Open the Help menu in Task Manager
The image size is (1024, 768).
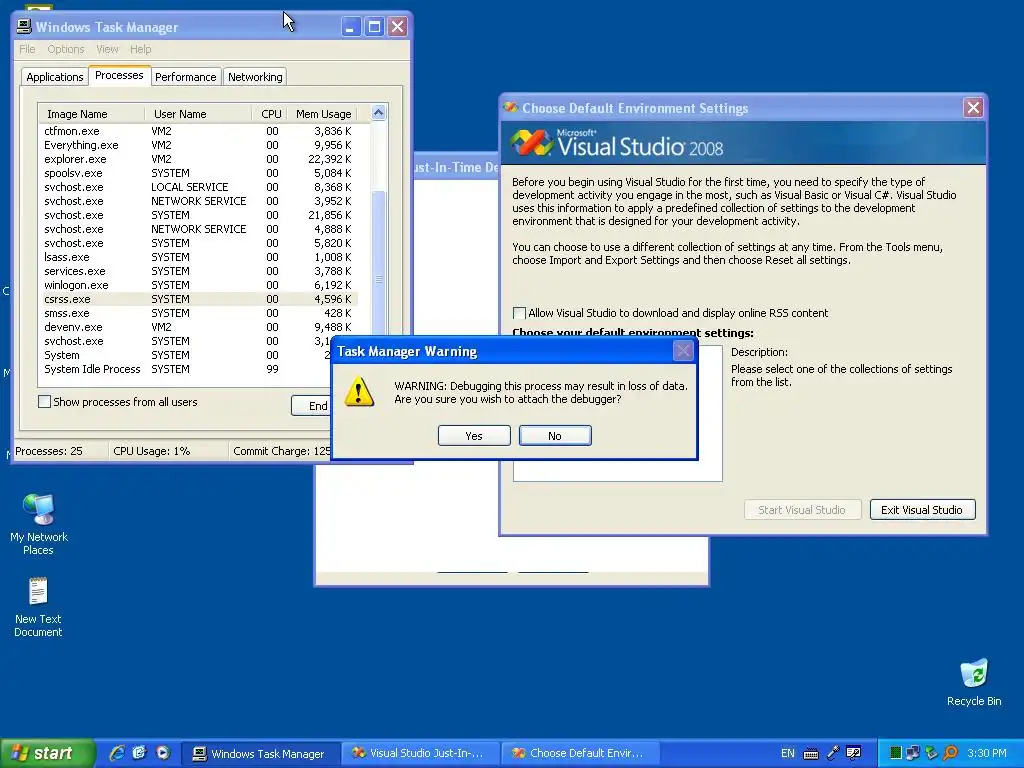click(140, 49)
